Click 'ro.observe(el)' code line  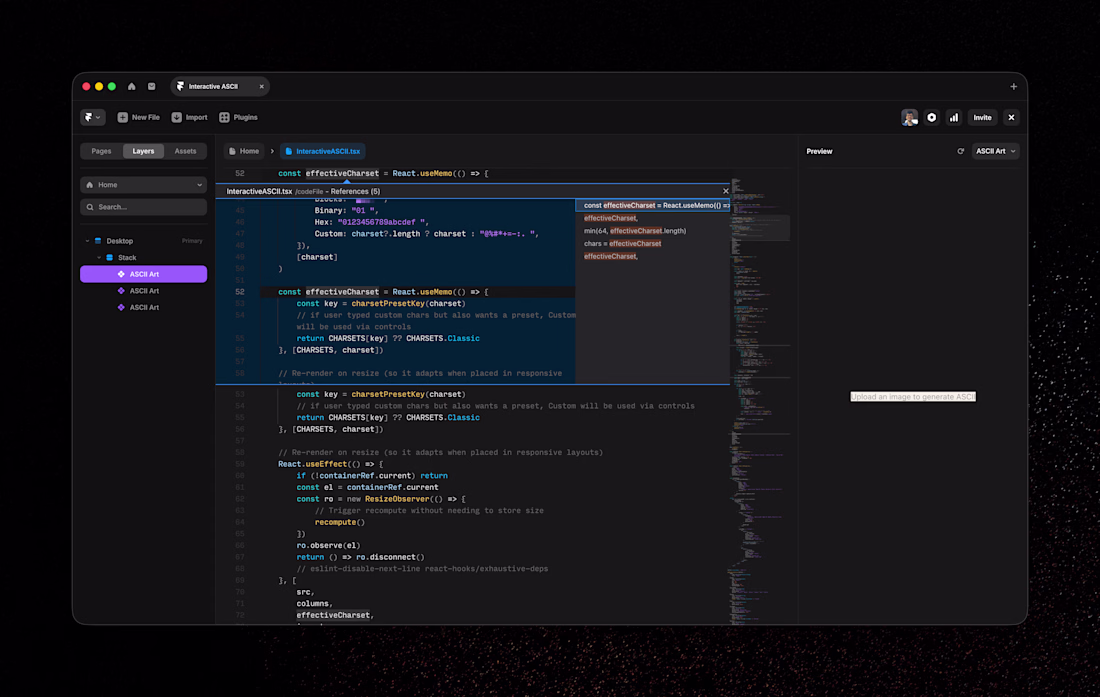tap(328, 545)
